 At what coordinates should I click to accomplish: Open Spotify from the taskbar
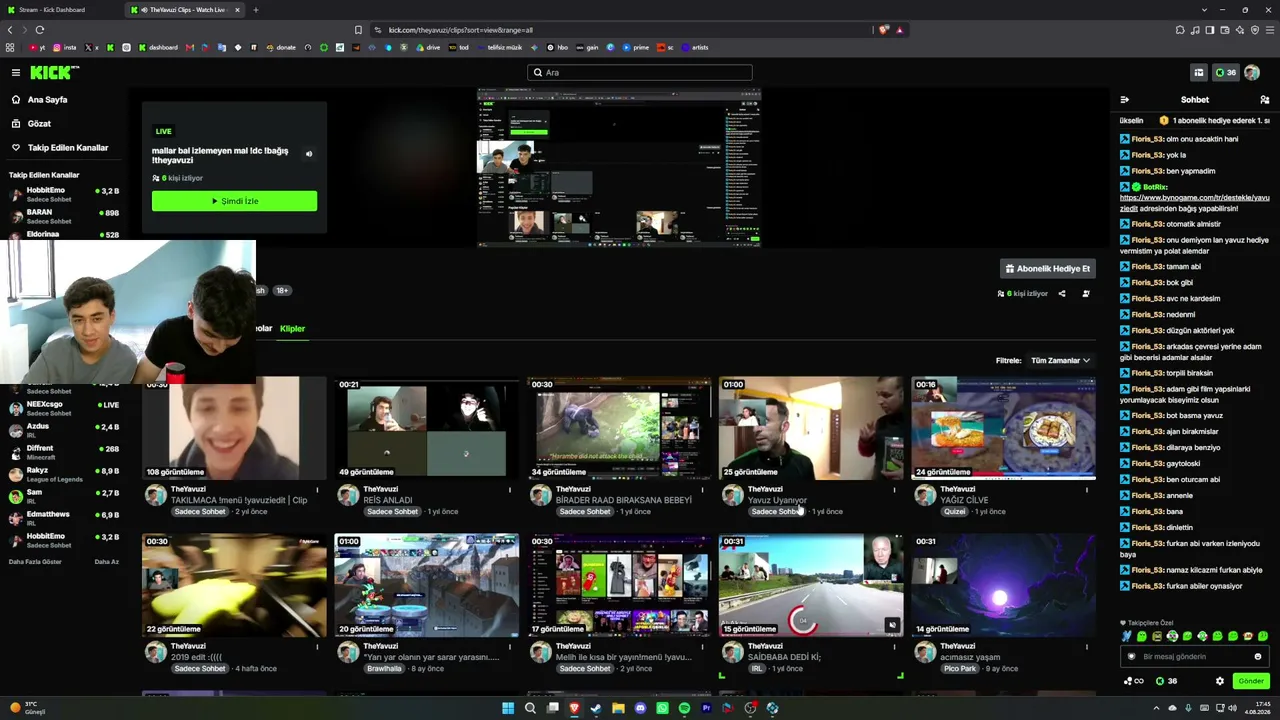coord(684,708)
